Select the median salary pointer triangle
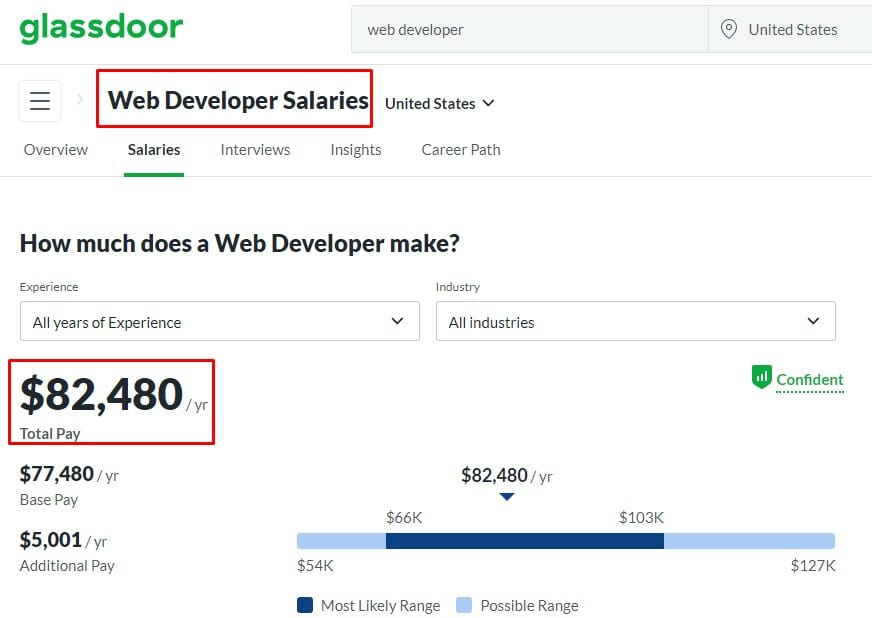The height and width of the screenshot is (618, 872). (x=507, y=497)
